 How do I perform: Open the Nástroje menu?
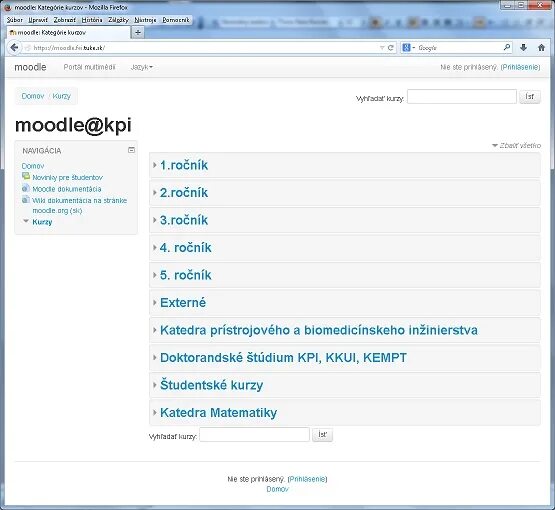pyautogui.click(x=145, y=20)
